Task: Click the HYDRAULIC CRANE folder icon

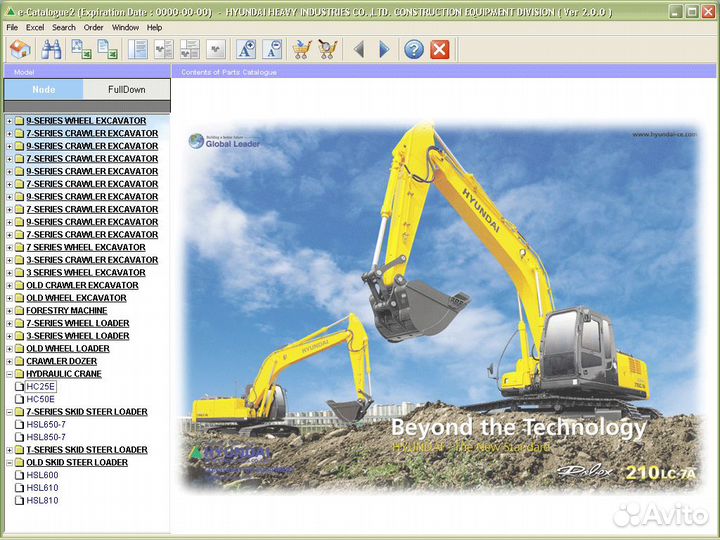Action: click(19, 374)
